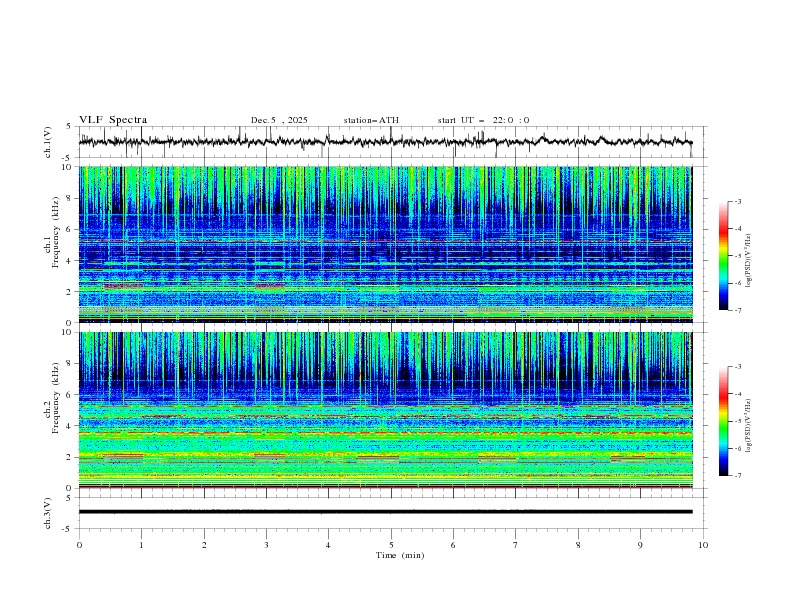The width and height of the screenshot is (792, 612).
Task: Click the "4" kHz tick of ch.1 spectrogram
Action: tap(71, 261)
